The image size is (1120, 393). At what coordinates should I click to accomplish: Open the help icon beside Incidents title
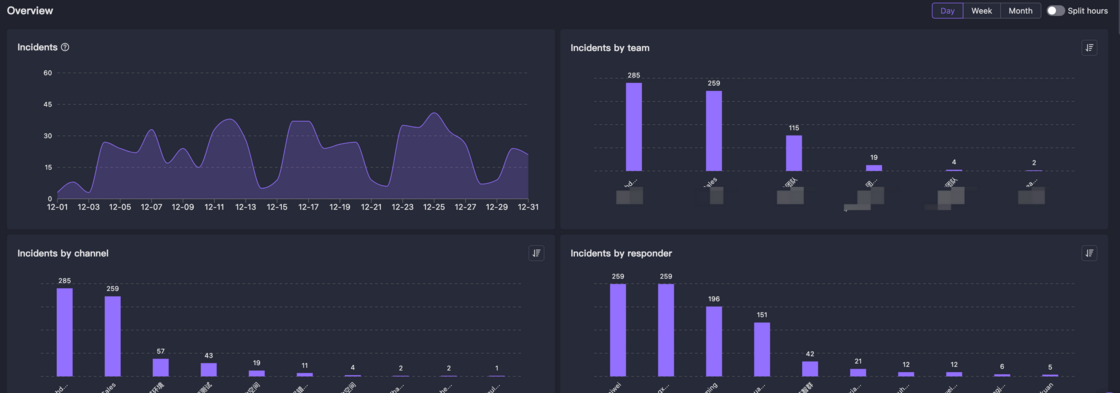(x=65, y=47)
